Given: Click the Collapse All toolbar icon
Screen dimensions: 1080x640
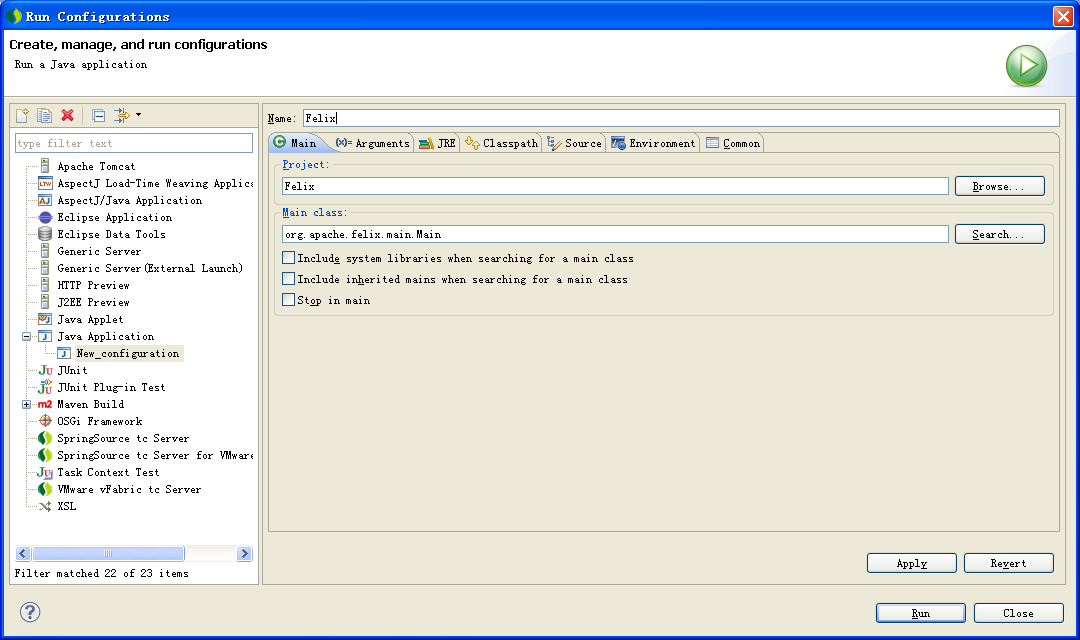Looking at the screenshot, I should [x=99, y=115].
